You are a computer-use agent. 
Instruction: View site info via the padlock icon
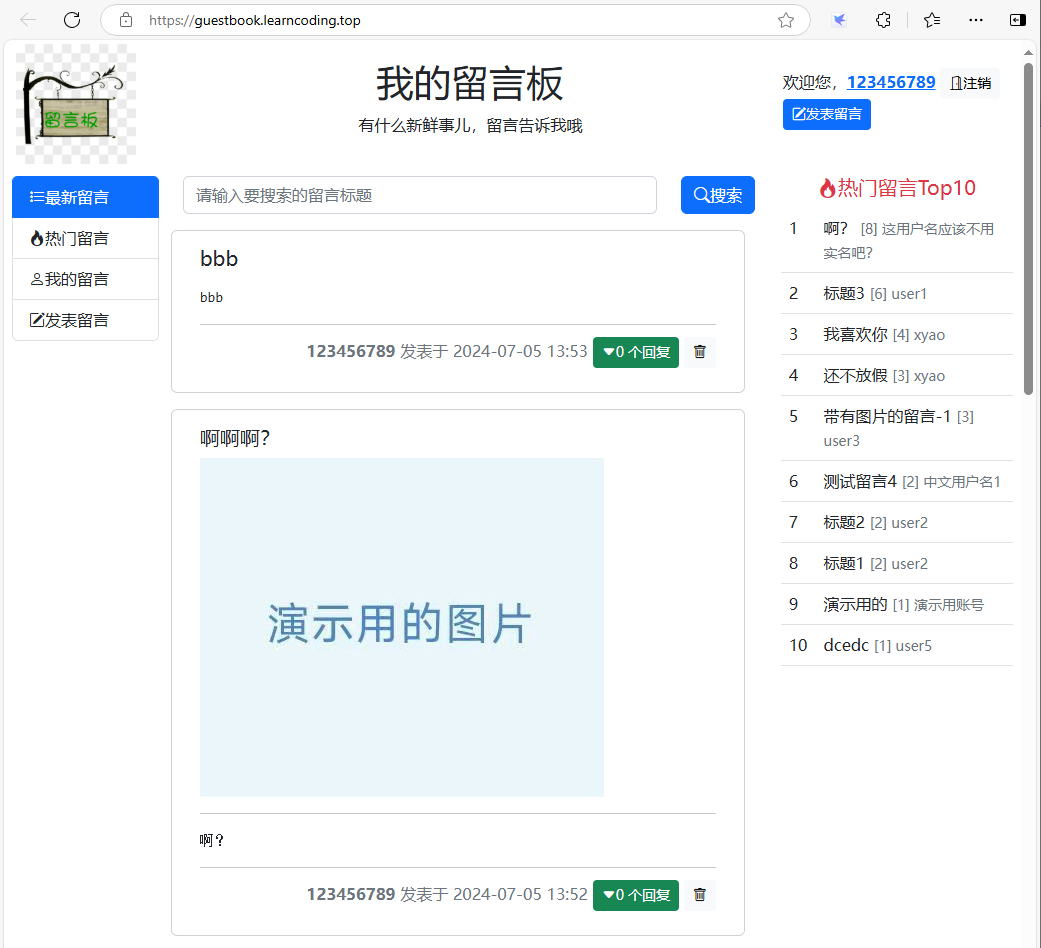click(126, 20)
